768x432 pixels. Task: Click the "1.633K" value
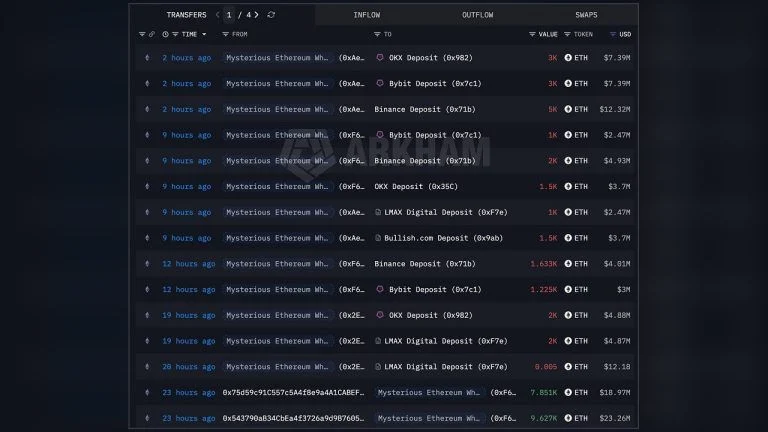click(x=544, y=264)
